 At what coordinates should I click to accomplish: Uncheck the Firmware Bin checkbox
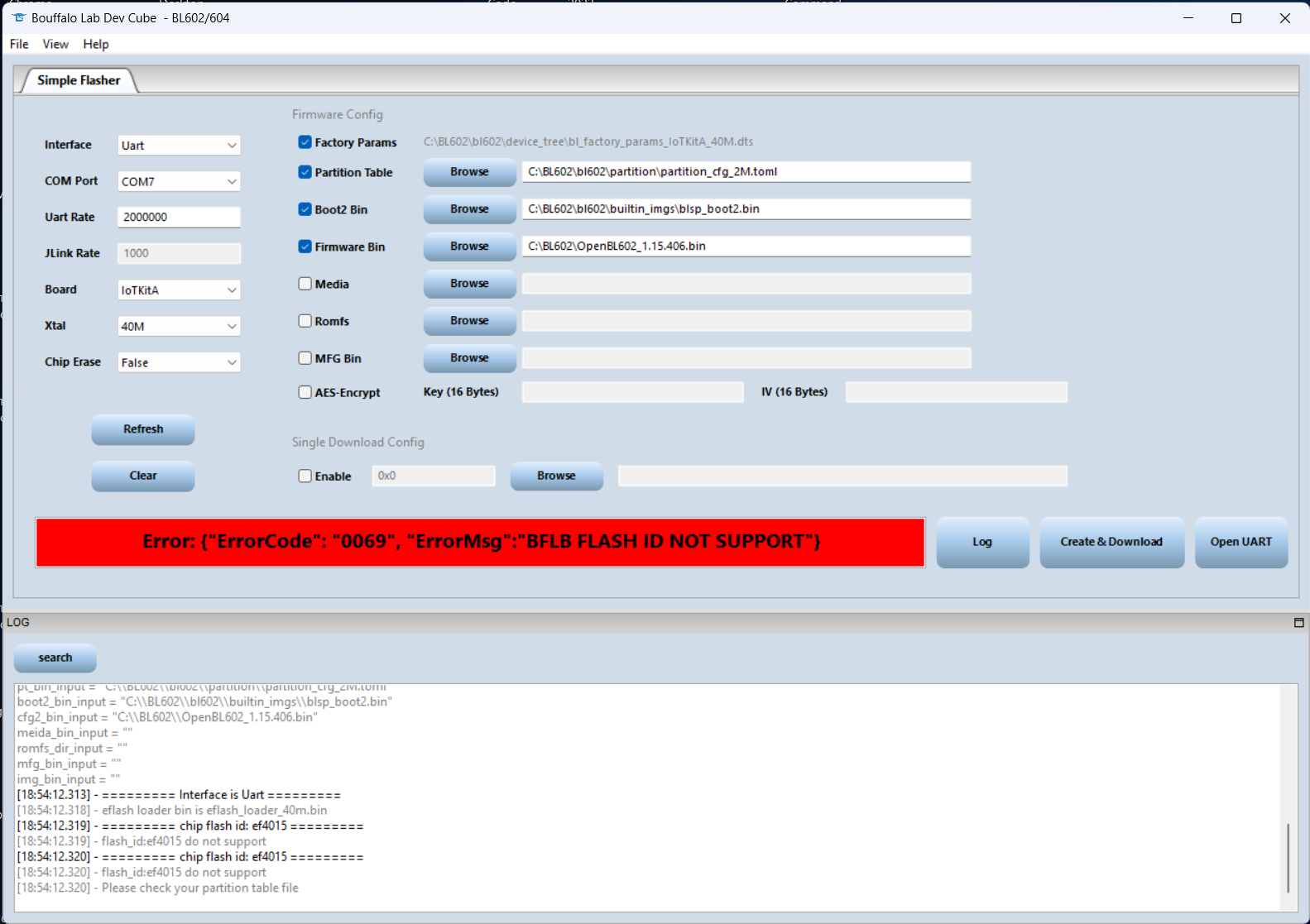(305, 247)
